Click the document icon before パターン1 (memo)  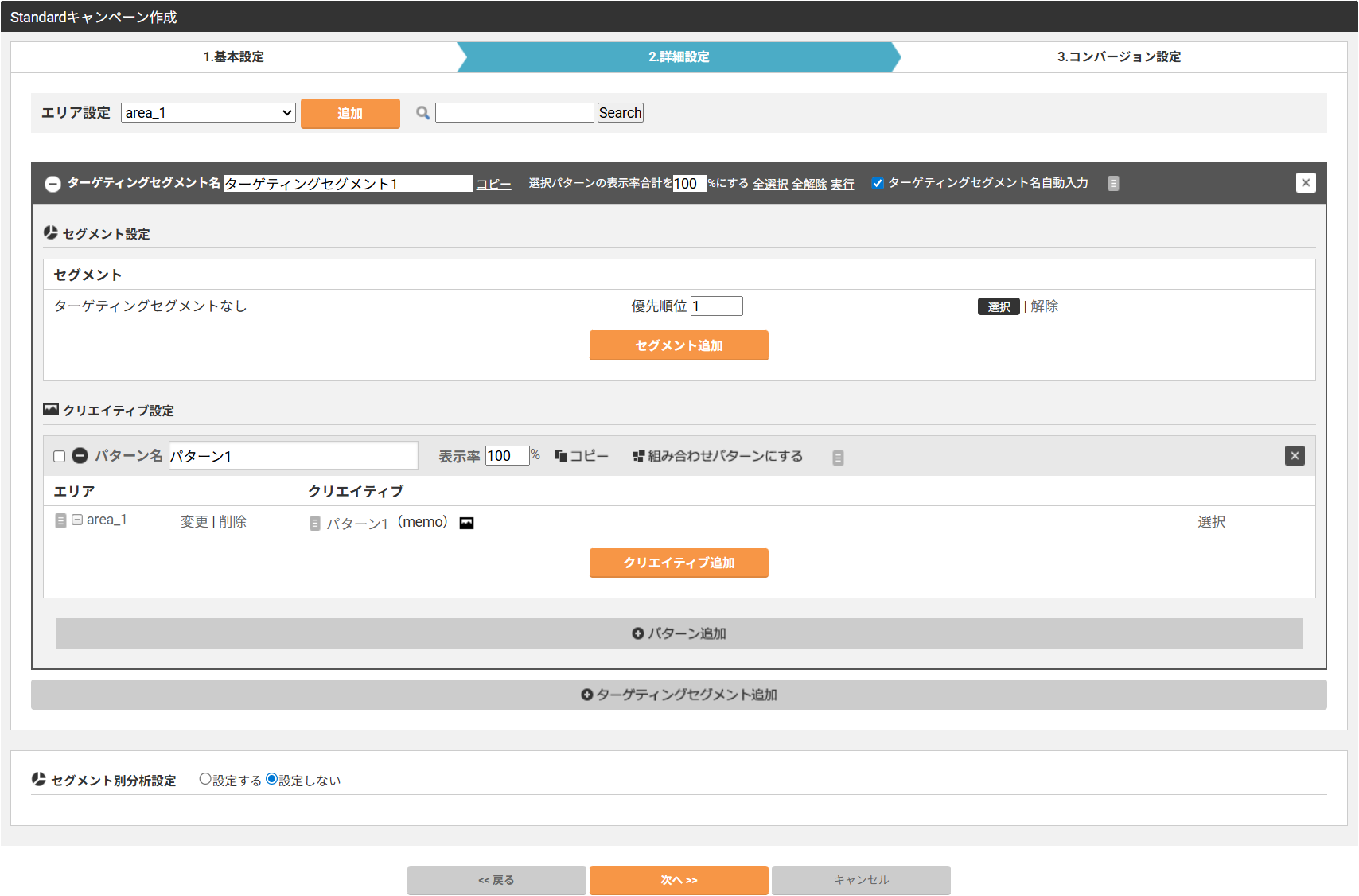click(x=315, y=523)
